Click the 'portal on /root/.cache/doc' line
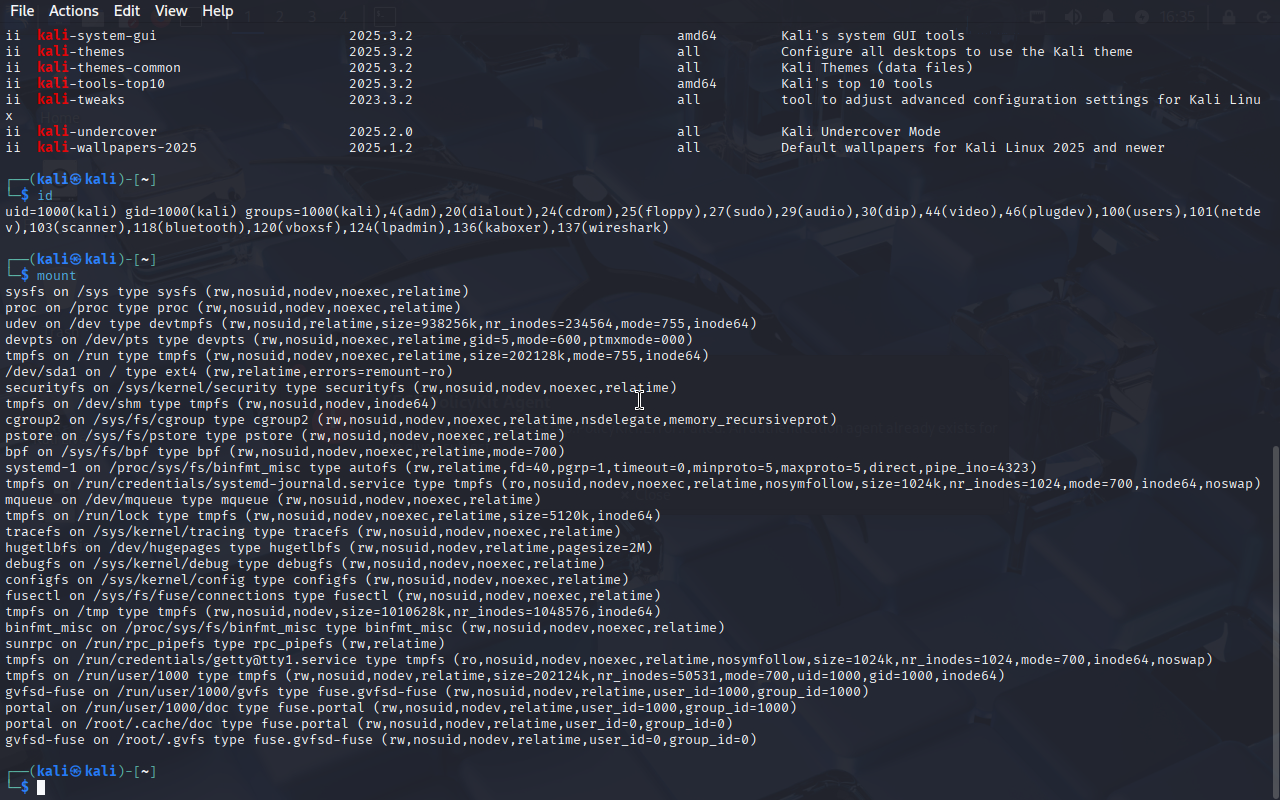The image size is (1280, 800). [369, 724]
